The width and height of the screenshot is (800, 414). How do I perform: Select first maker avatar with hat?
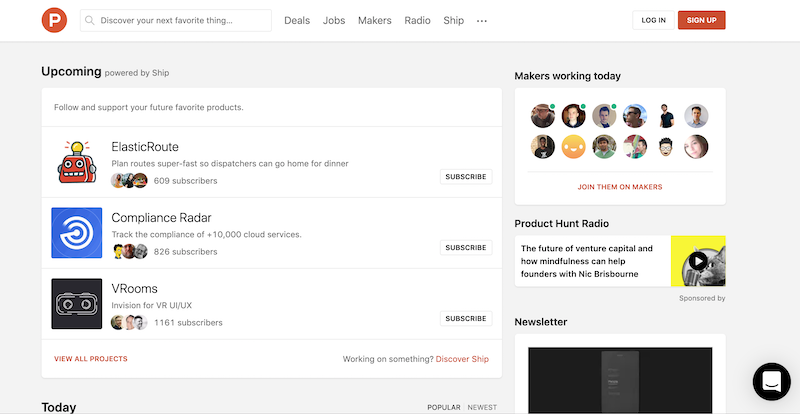coord(543,116)
